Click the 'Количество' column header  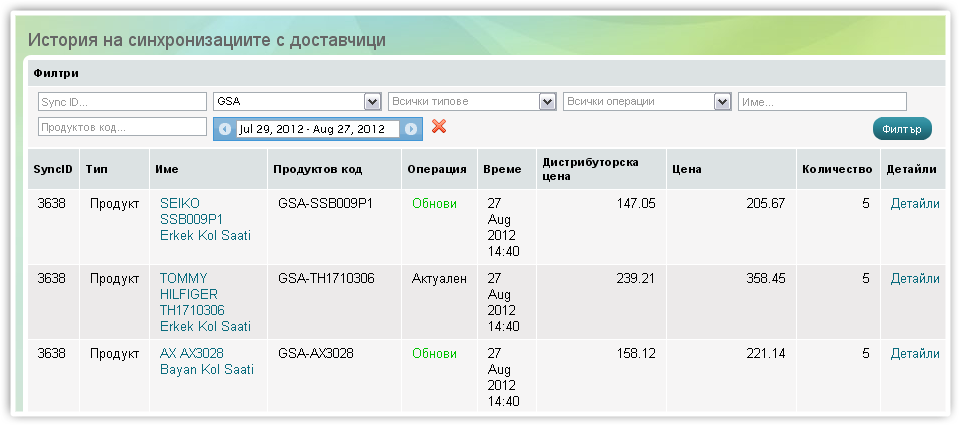click(837, 169)
